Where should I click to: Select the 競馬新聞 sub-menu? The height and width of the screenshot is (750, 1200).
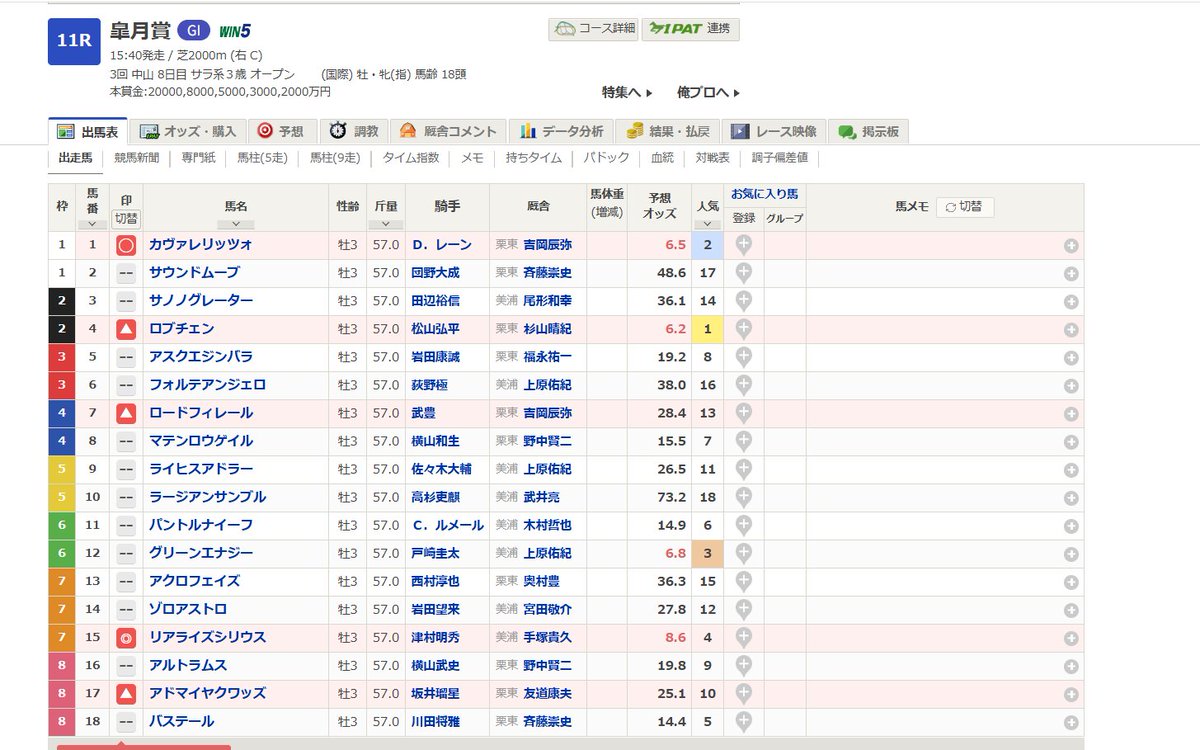click(136, 158)
